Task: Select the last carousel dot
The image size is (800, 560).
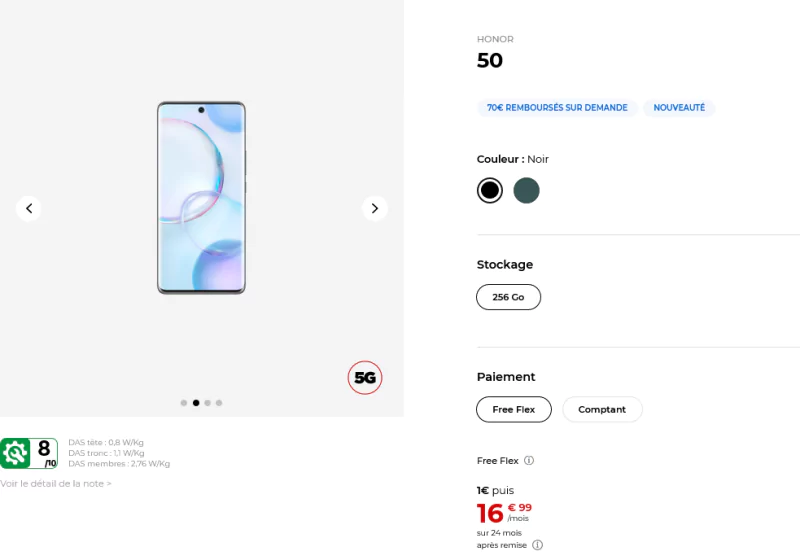Action: (x=219, y=403)
